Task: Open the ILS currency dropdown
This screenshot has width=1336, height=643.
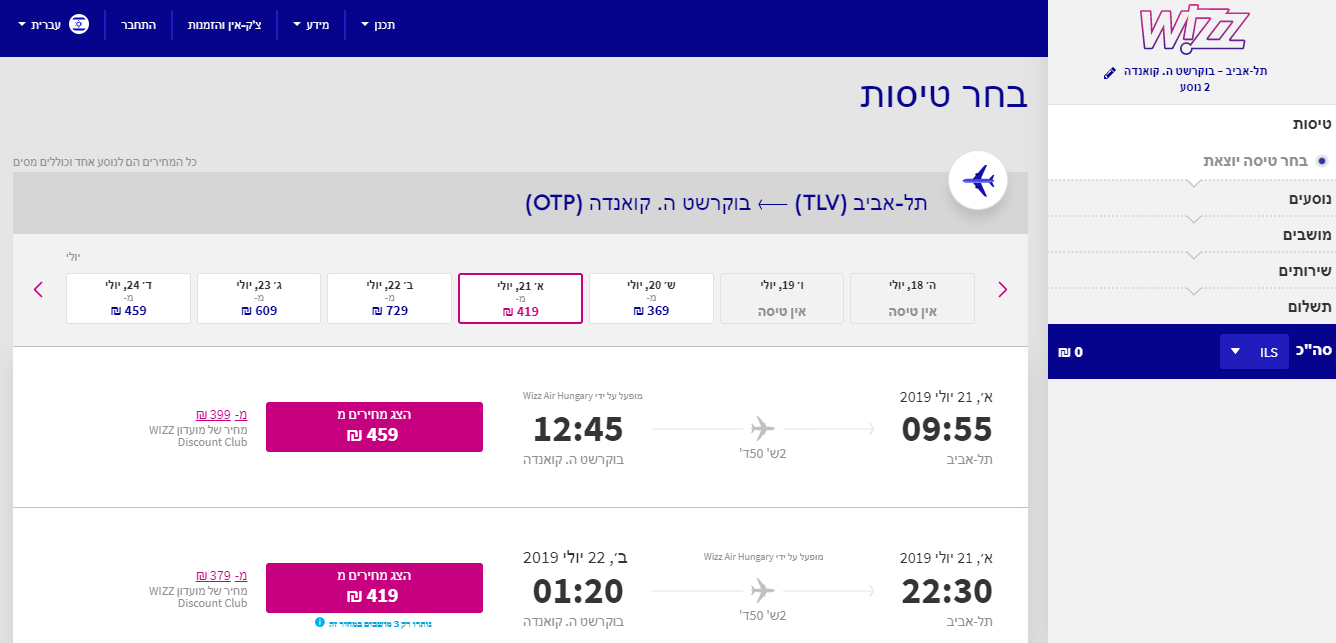Action: 1254,351
